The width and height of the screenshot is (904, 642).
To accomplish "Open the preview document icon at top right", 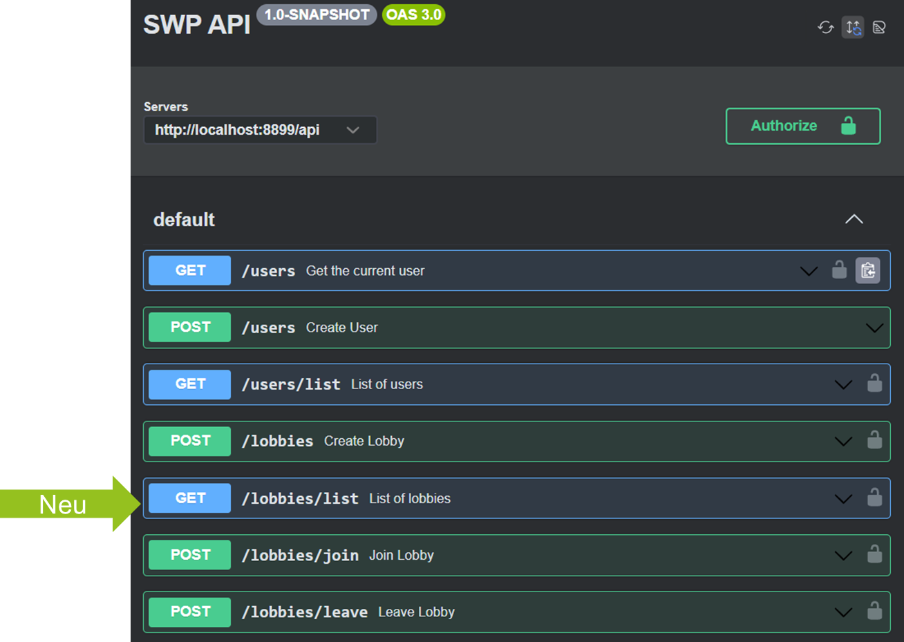I will click(x=879, y=27).
